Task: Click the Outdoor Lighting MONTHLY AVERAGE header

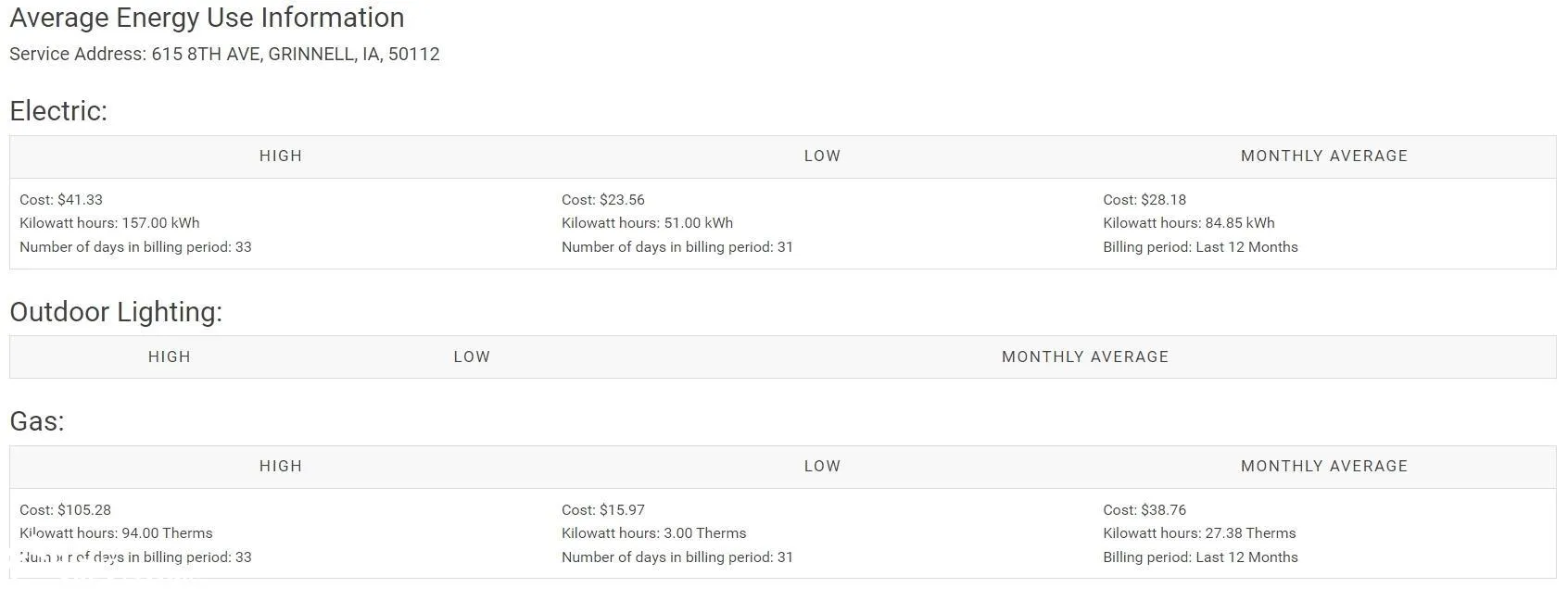Action: [1085, 357]
